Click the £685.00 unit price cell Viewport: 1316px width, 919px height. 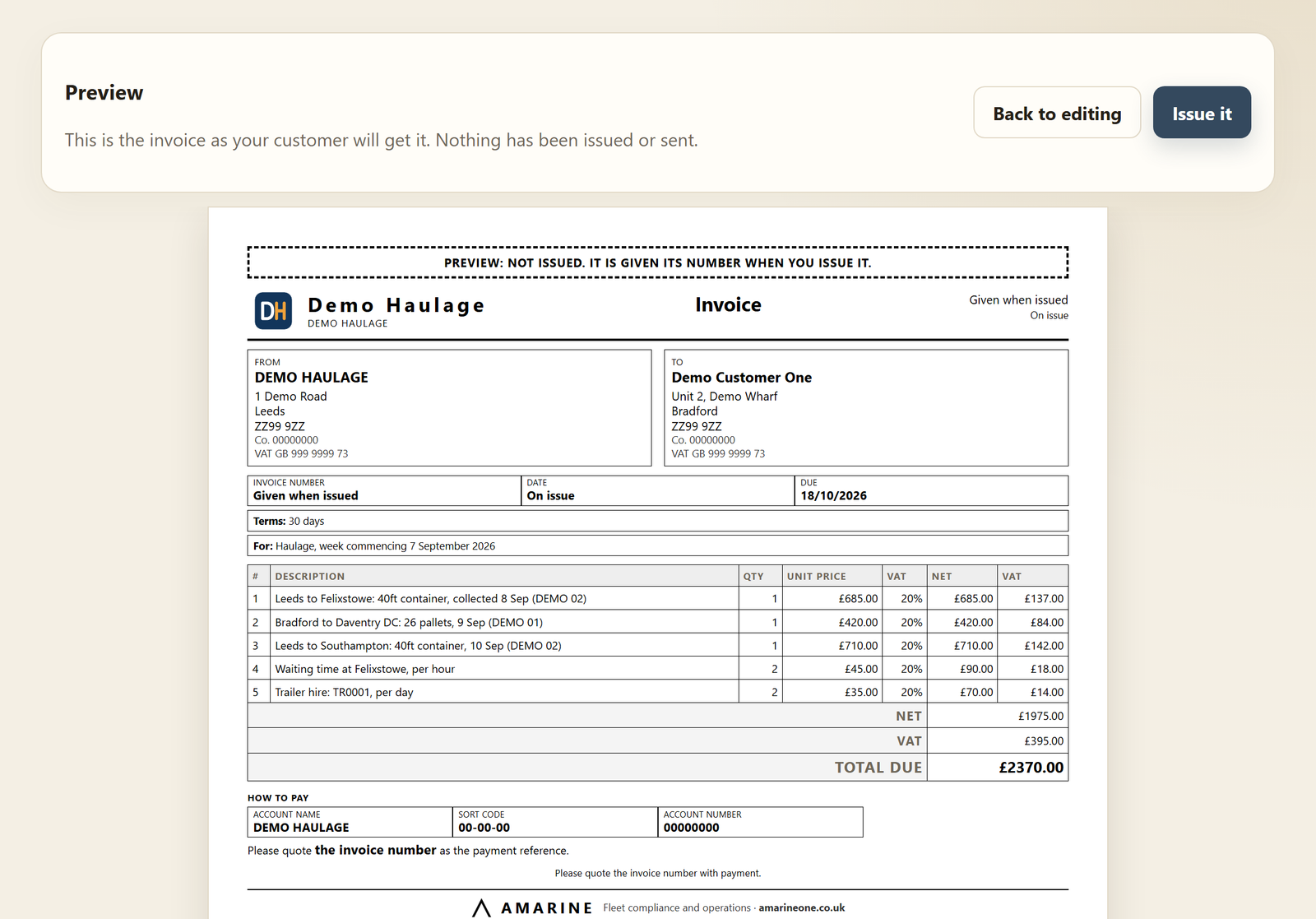click(832, 599)
